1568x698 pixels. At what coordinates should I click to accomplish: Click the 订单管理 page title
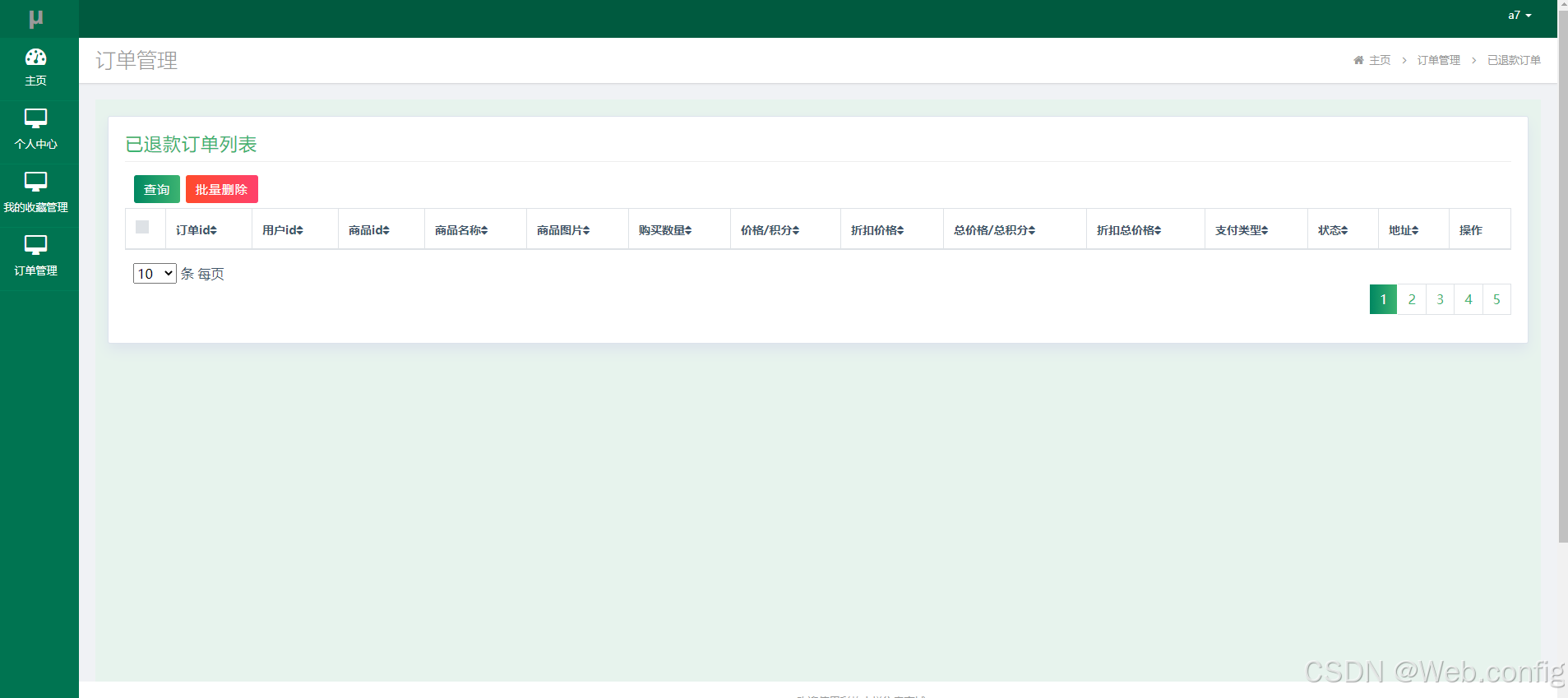pos(136,60)
